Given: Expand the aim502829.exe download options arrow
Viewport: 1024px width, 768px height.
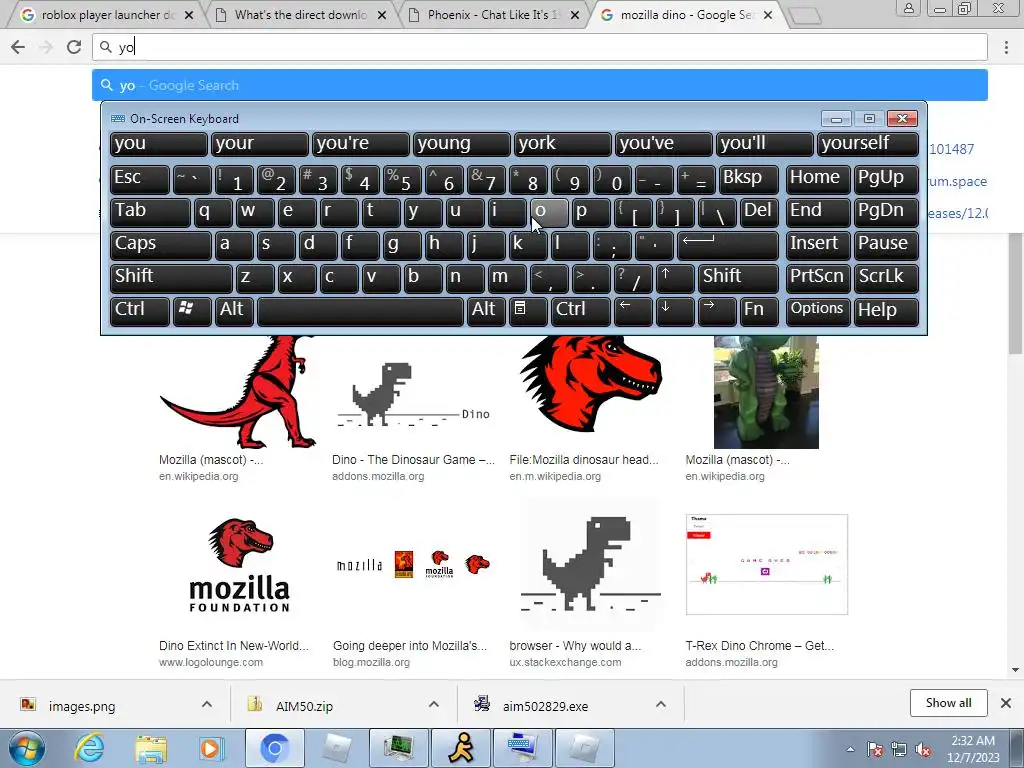Looking at the screenshot, I should (x=661, y=704).
